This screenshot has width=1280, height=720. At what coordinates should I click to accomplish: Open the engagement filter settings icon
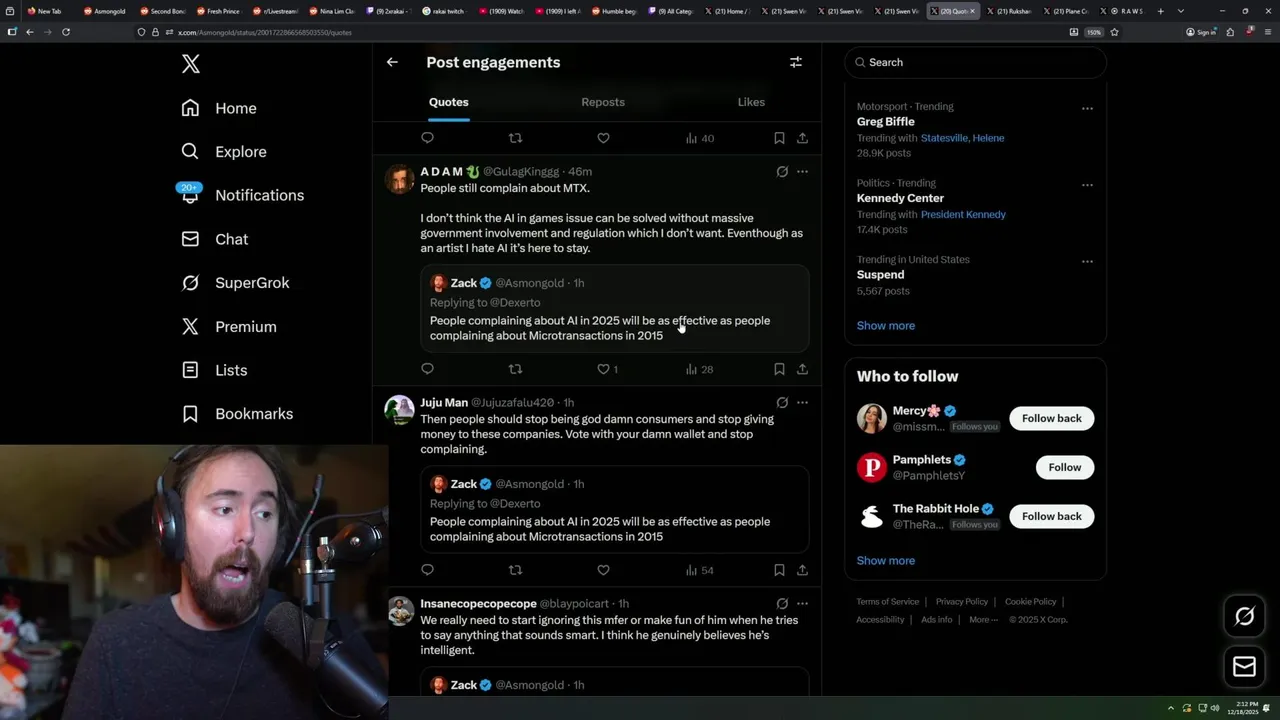point(796,62)
